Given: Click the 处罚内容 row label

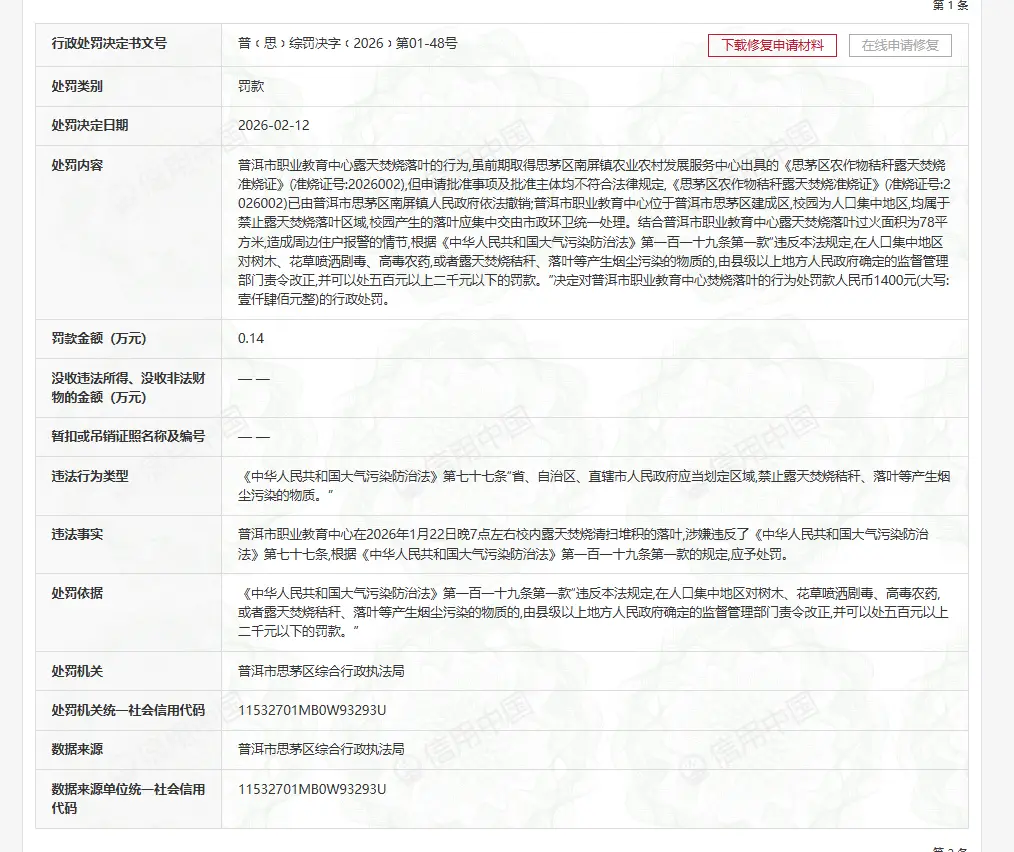Looking at the screenshot, I should pos(77,165).
